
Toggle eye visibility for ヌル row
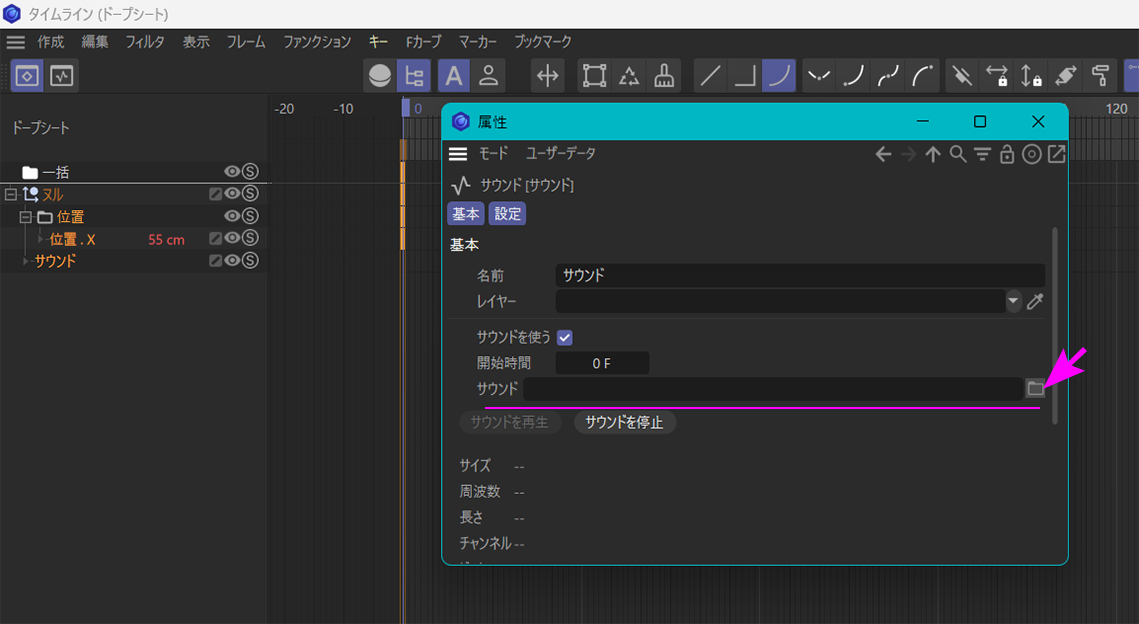tap(232, 193)
